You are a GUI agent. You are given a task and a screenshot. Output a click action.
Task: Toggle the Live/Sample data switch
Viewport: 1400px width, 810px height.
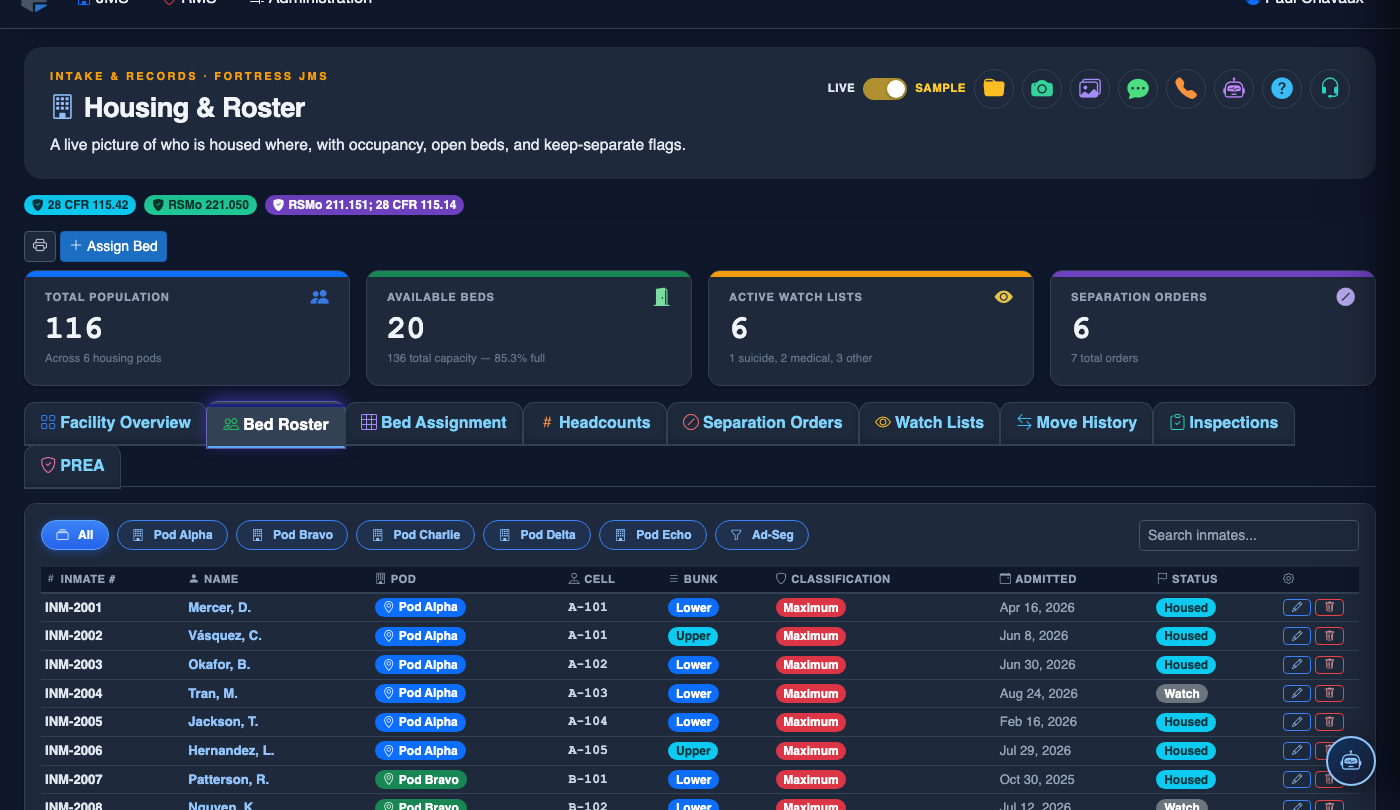pyautogui.click(x=884, y=88)
